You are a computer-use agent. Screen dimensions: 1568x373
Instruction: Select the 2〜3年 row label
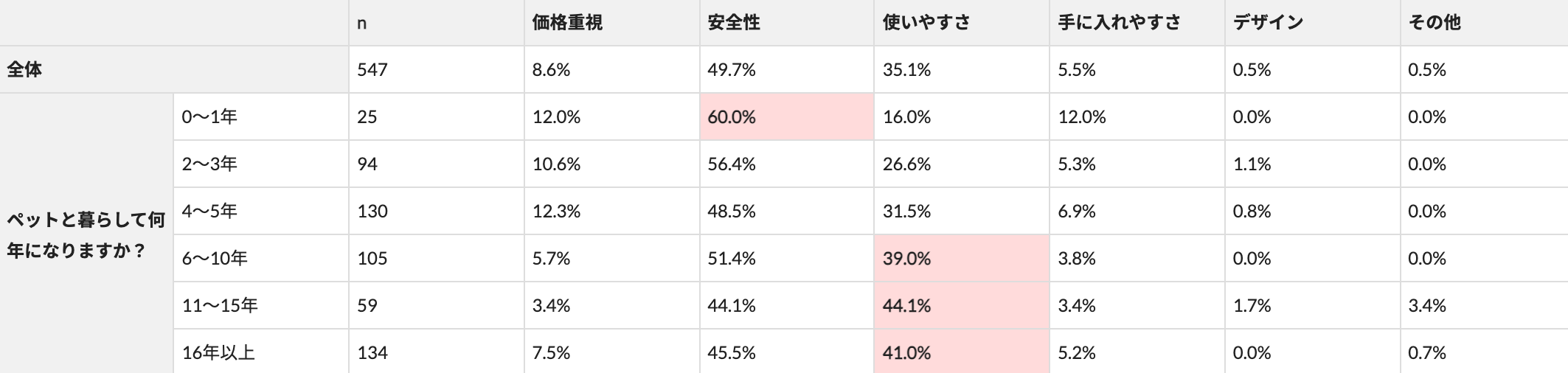coord(209,164)
